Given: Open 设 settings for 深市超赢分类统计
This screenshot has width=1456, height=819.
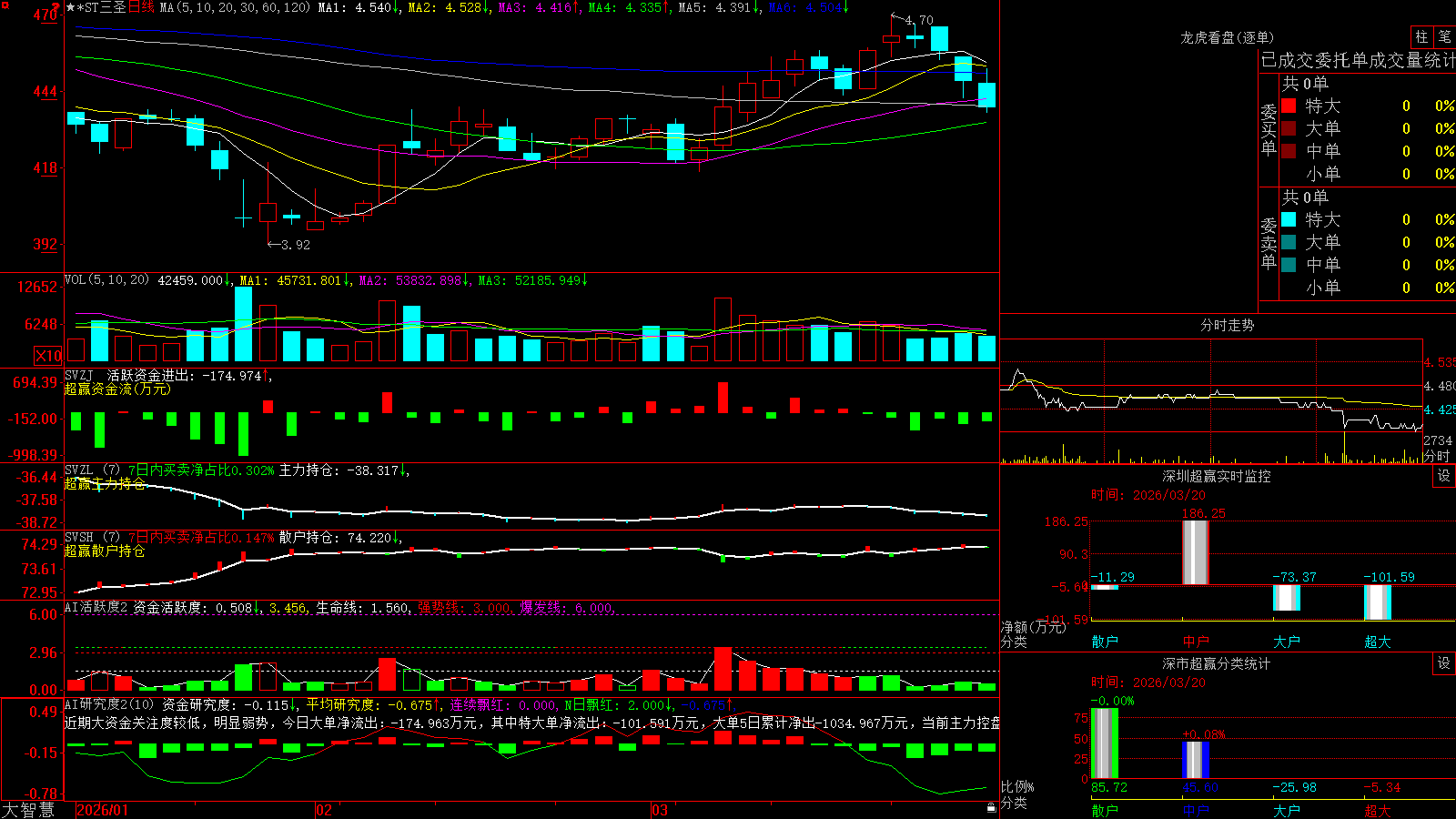Looking at the screenshot, I should coord(1444,663).
